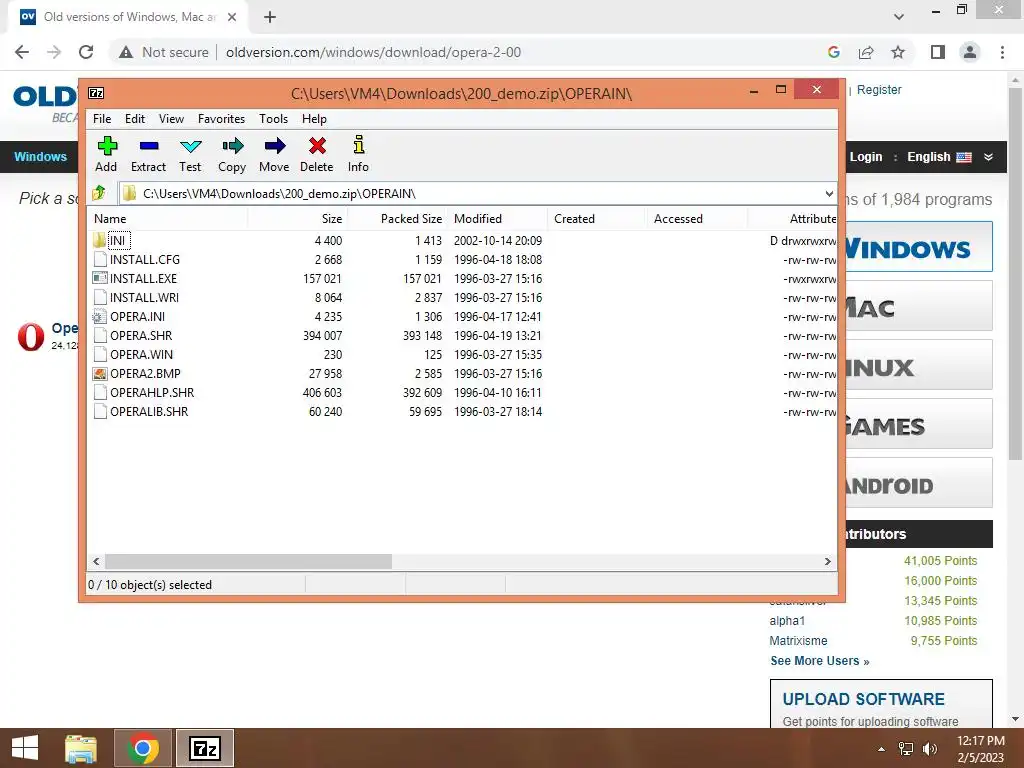
Task: Click See More Users link
Action: [x=820, y=661]
